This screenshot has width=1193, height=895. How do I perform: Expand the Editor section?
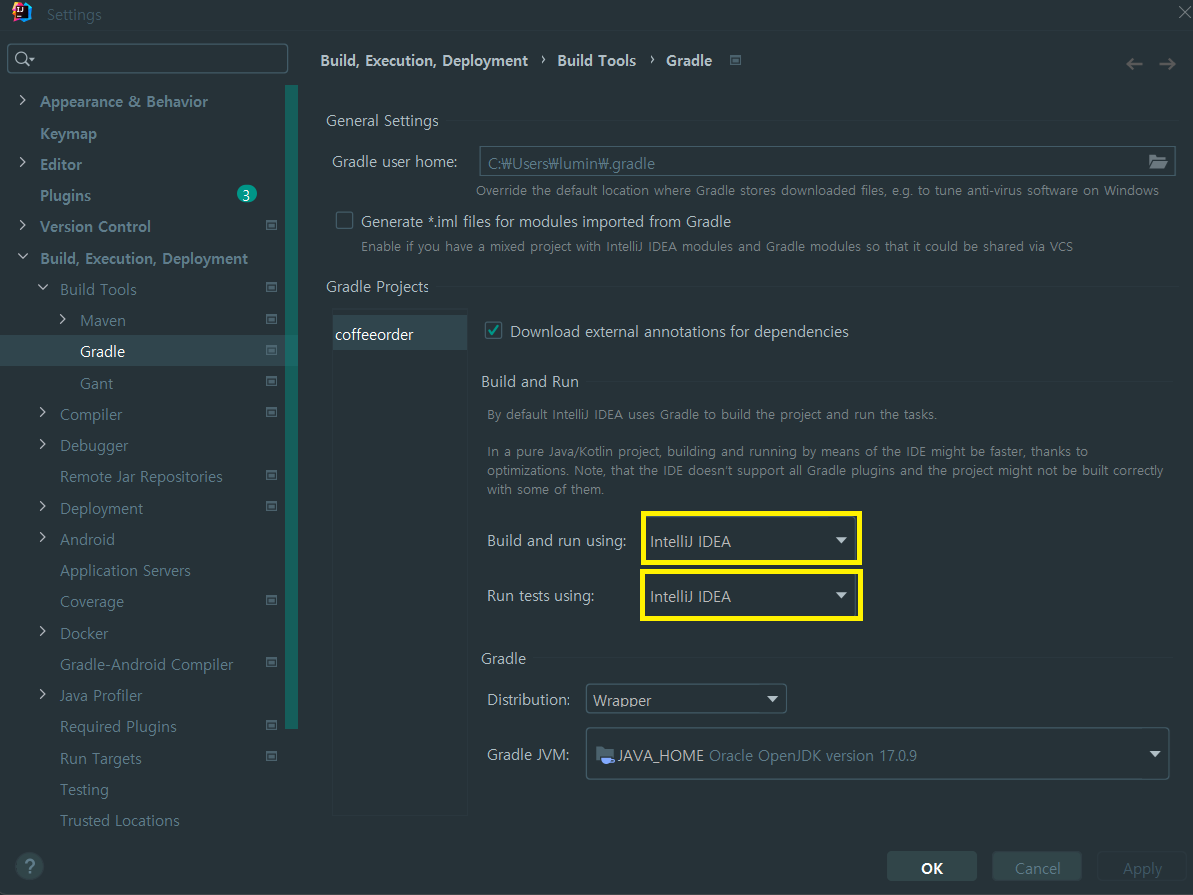[22, 163]
